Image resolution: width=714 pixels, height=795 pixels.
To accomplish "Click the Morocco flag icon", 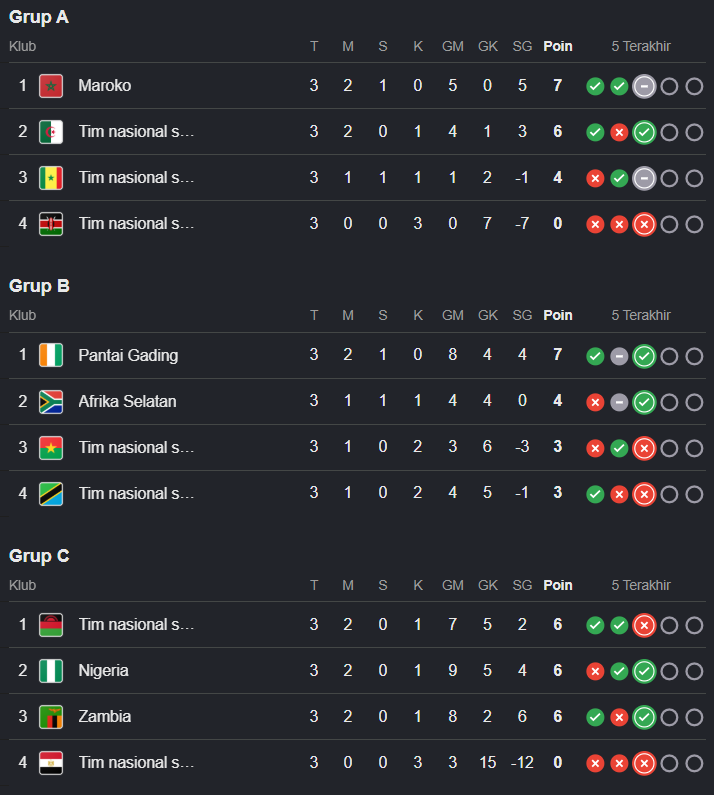I will point(51,86).
